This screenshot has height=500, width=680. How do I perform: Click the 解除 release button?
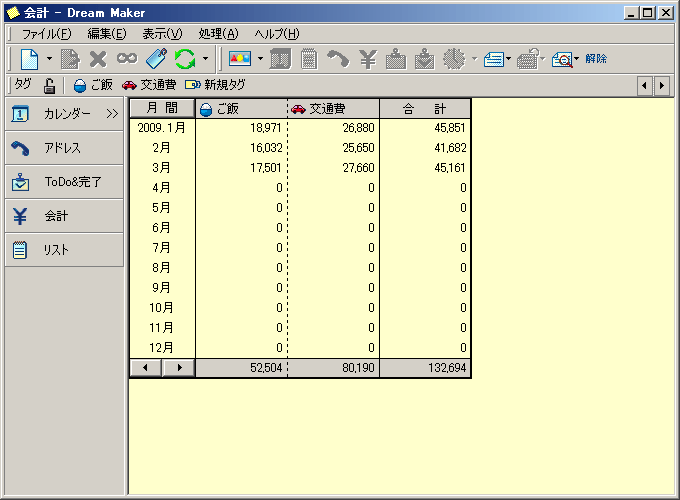point(596,59)
